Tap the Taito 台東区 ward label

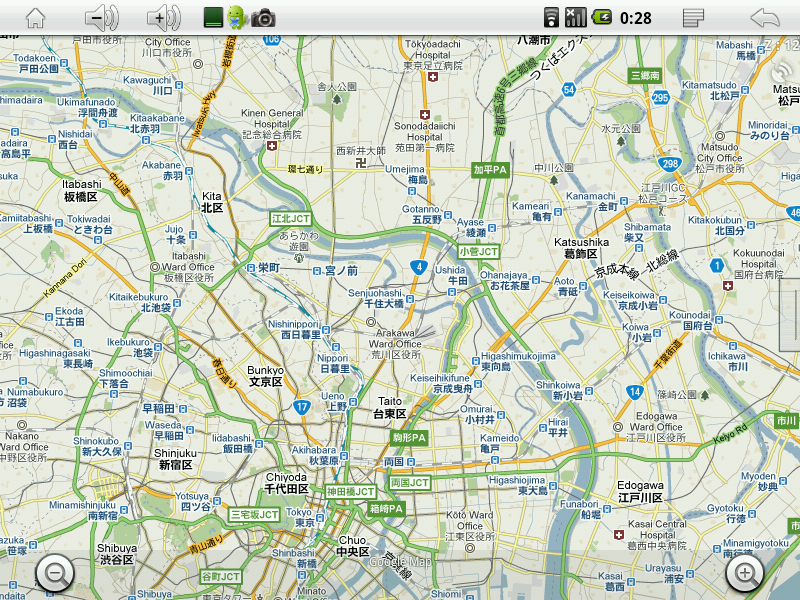(390, 408)
